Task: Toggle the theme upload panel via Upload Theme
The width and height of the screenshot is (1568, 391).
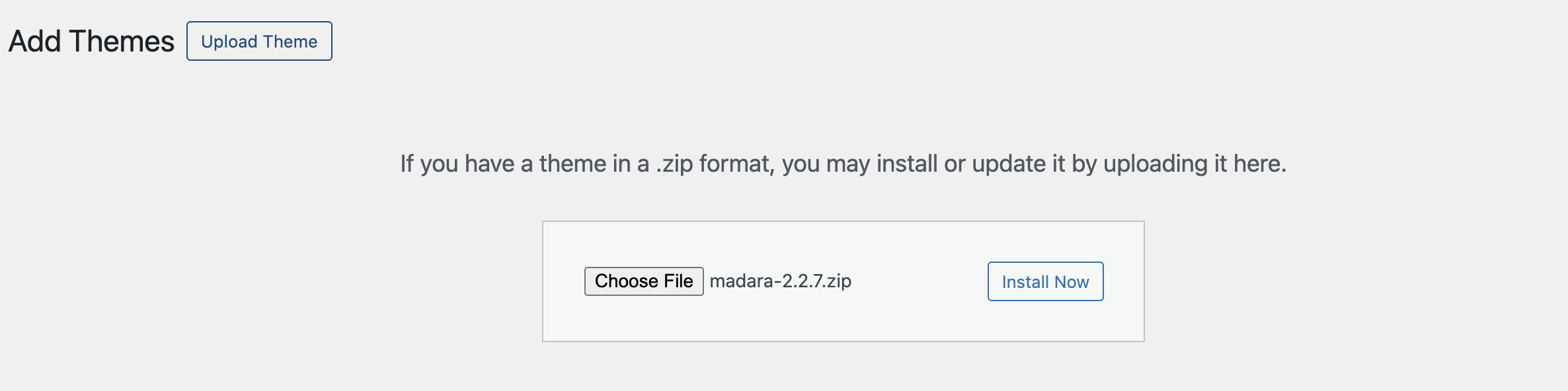Action: (x=259, y=41)
